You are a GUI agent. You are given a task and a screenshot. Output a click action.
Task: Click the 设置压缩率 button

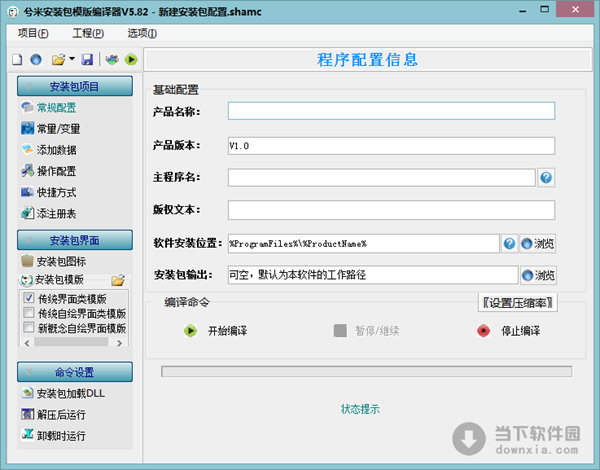pos(517,303)
